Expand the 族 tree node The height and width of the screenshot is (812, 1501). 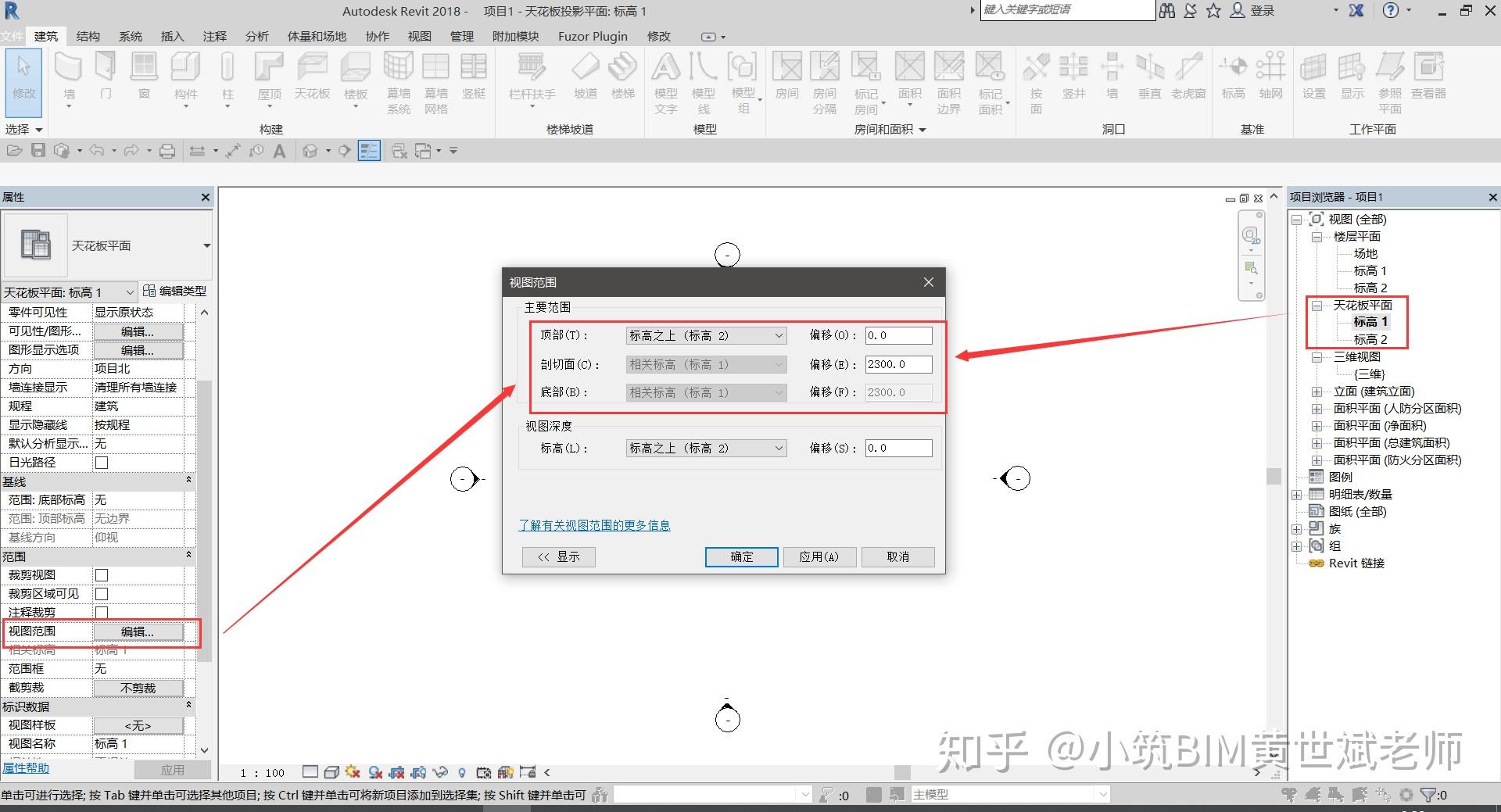[1296, 529]
